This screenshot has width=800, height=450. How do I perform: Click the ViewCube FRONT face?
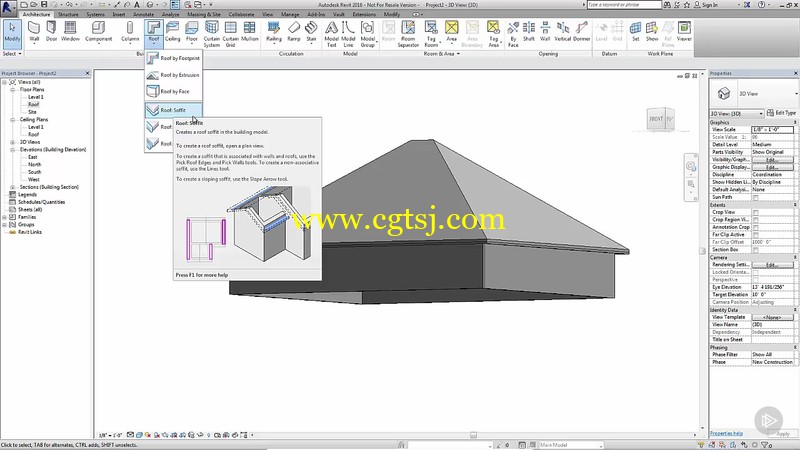[656, 119]
